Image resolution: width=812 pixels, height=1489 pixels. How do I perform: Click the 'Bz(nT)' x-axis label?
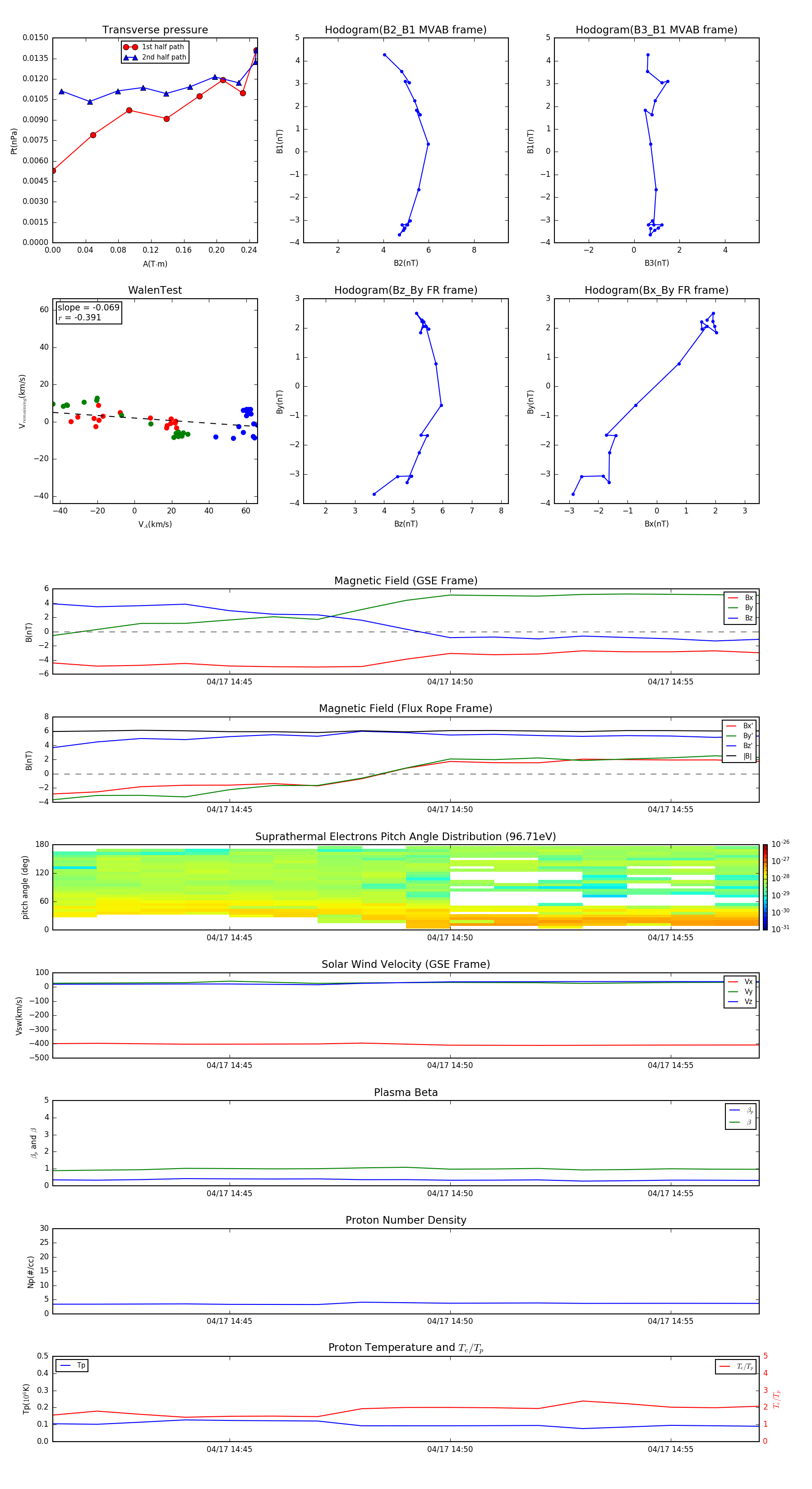[406, 524]
